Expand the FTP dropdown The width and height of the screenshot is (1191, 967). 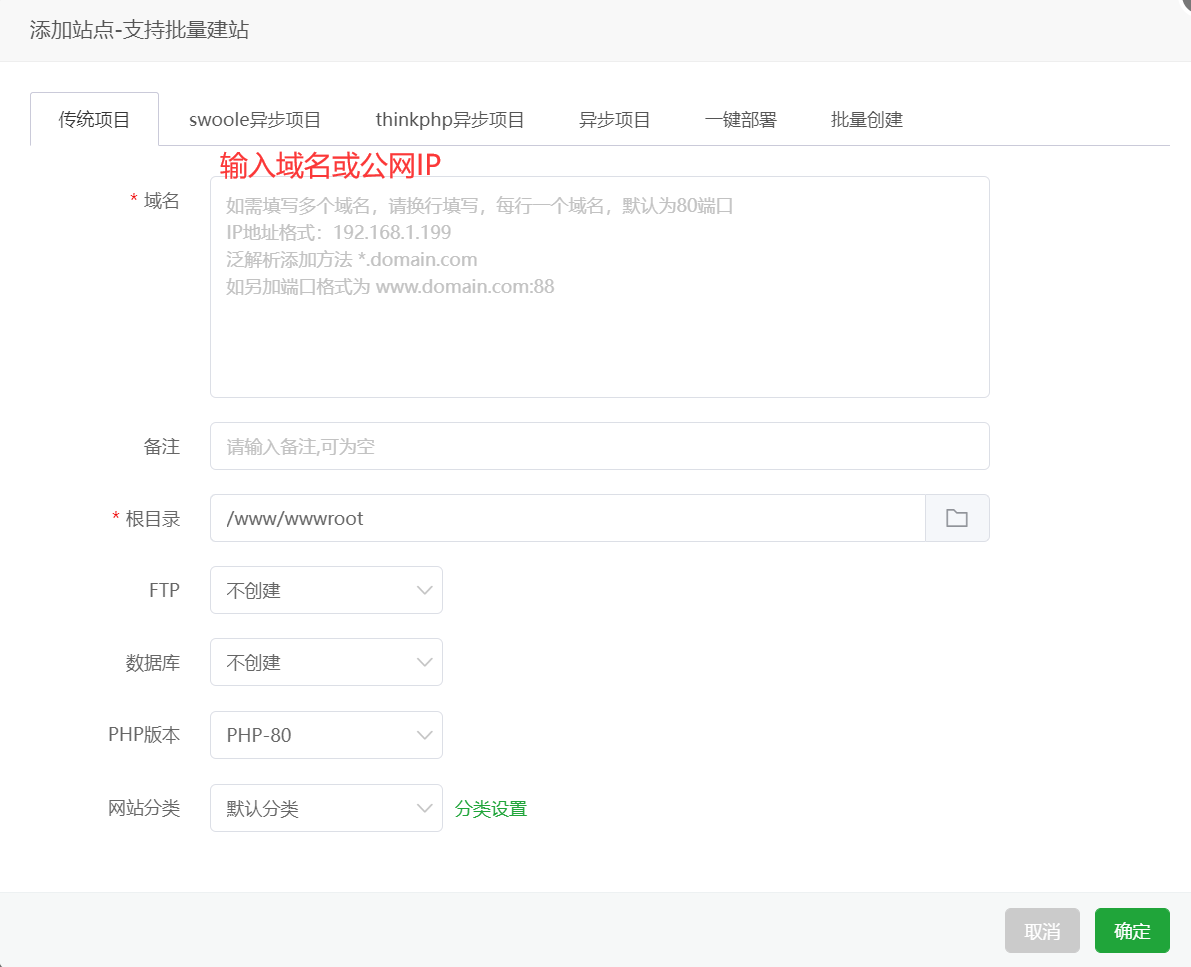[326, 590]
